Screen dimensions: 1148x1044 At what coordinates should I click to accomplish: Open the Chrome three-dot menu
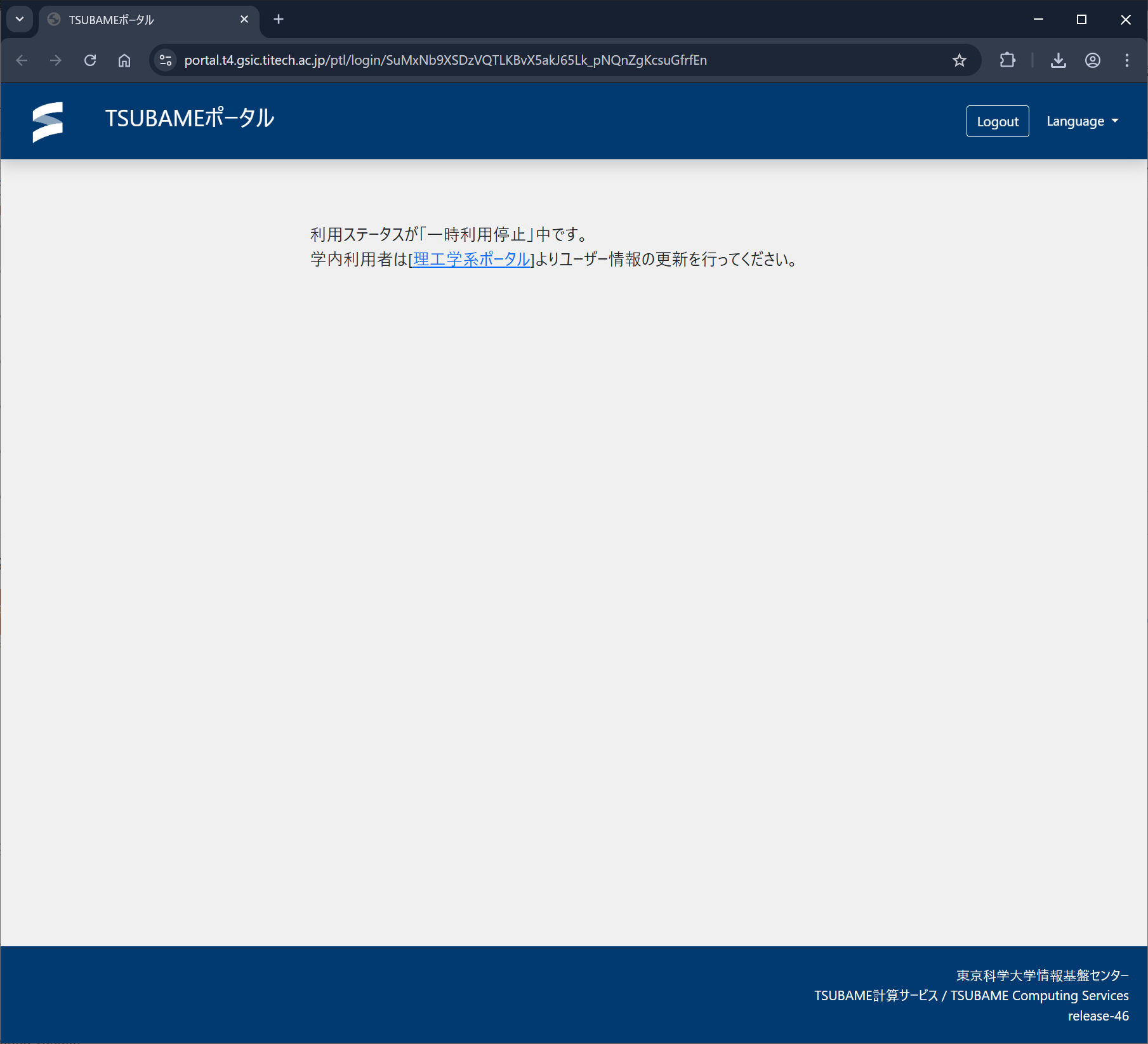point(1126,60)
